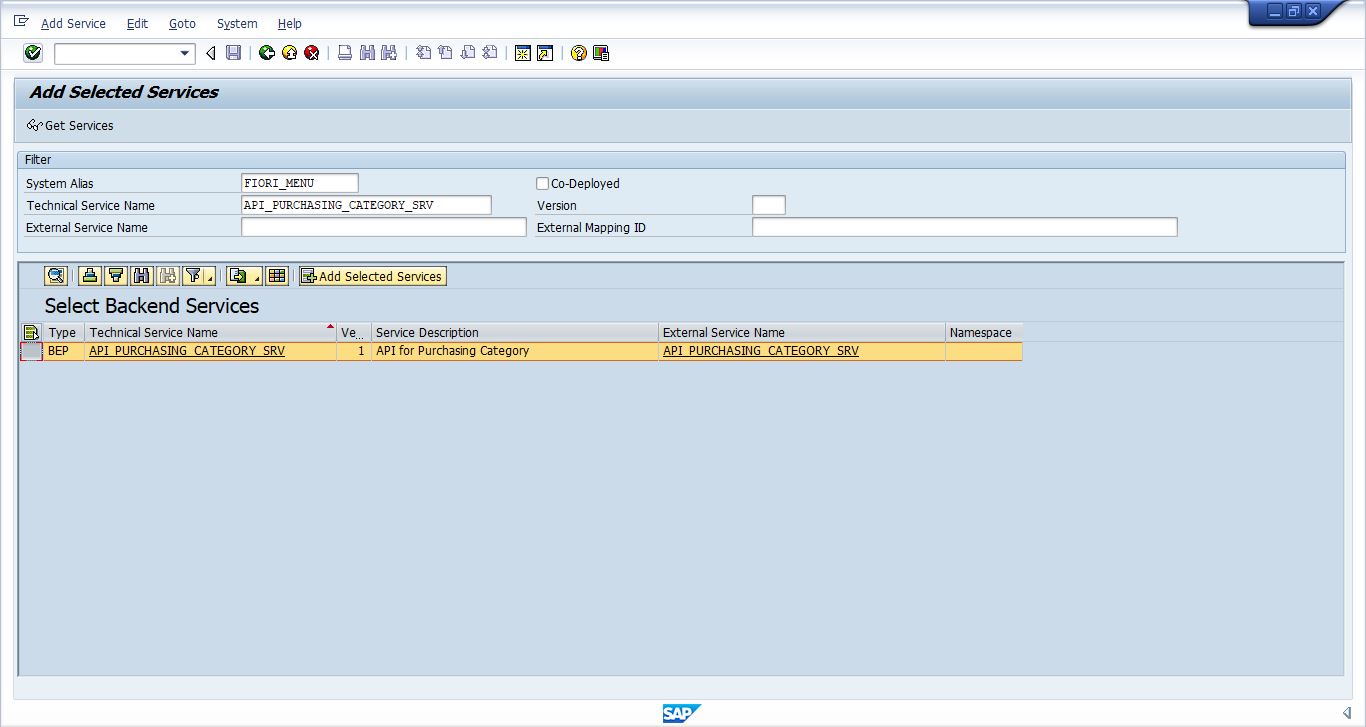The height and width of the screenshot is (727, 1366).
Task: Open the Edit menu
Action: pyautogui.click(x=137, y=23)
